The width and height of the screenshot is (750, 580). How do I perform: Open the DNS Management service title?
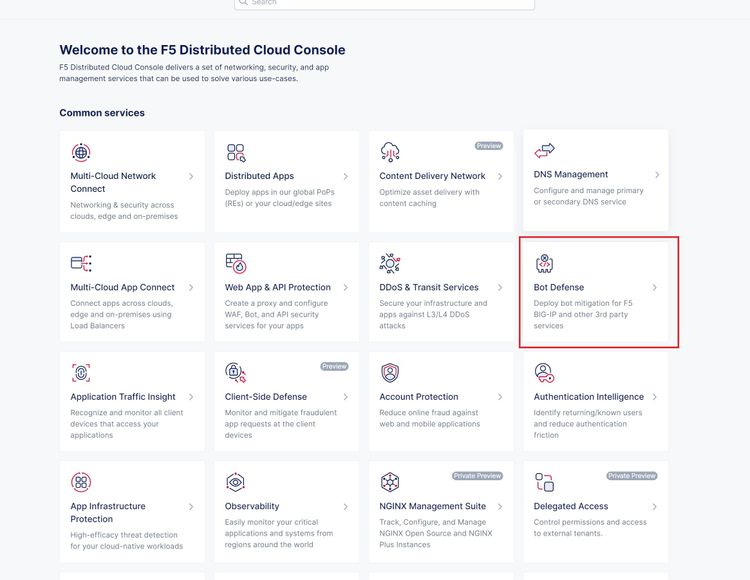coord(570,174)
